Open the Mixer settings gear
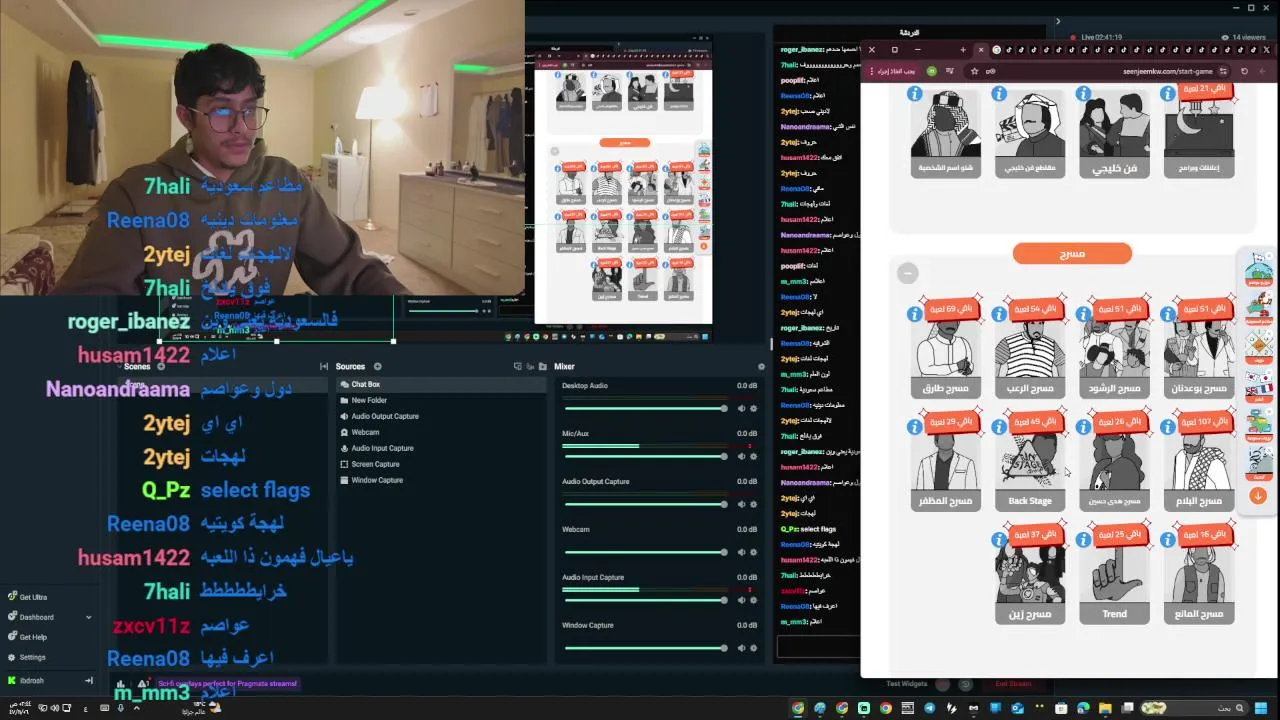This screenshot has height=720, width=1280. (761, 366)
